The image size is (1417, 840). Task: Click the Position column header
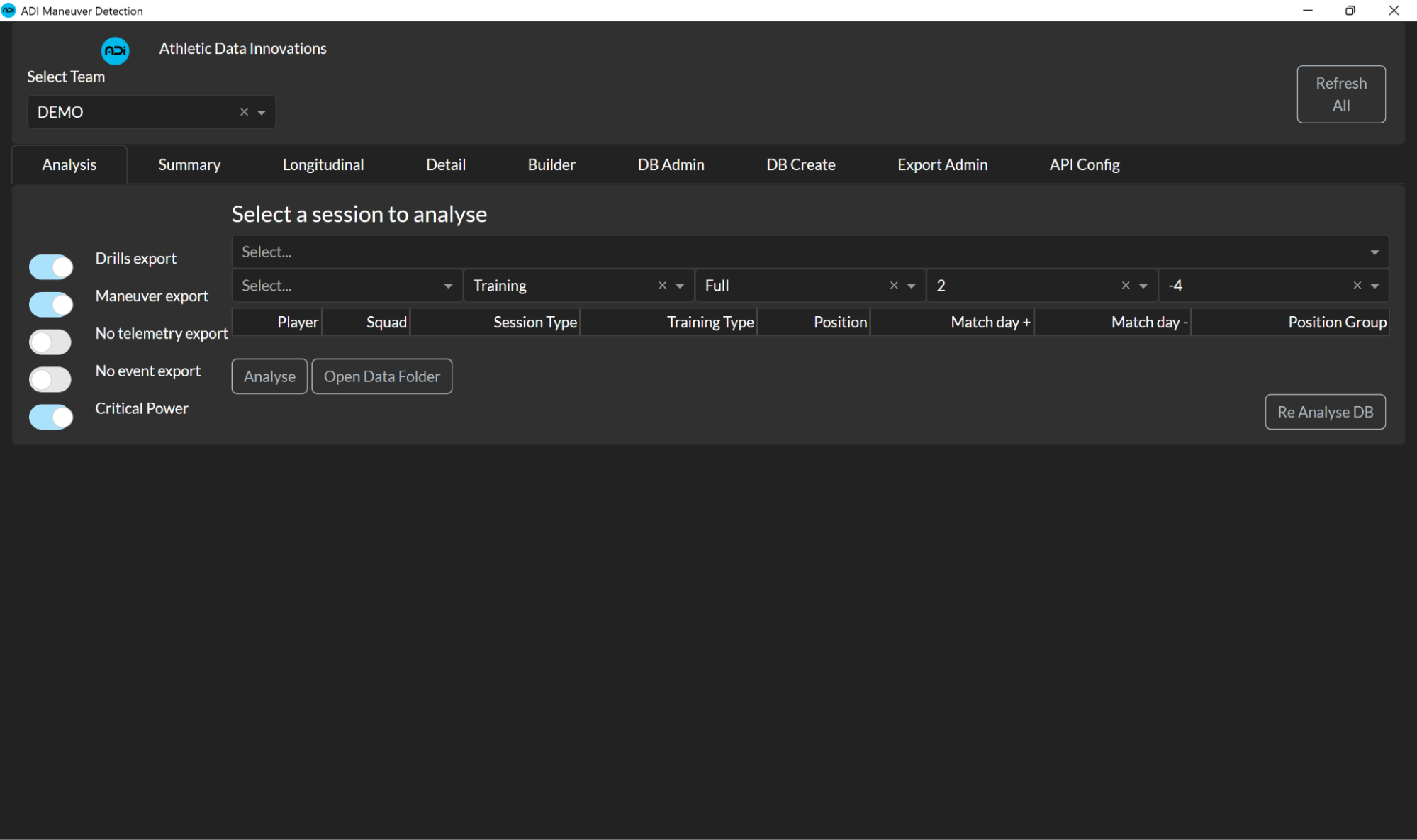814,323
